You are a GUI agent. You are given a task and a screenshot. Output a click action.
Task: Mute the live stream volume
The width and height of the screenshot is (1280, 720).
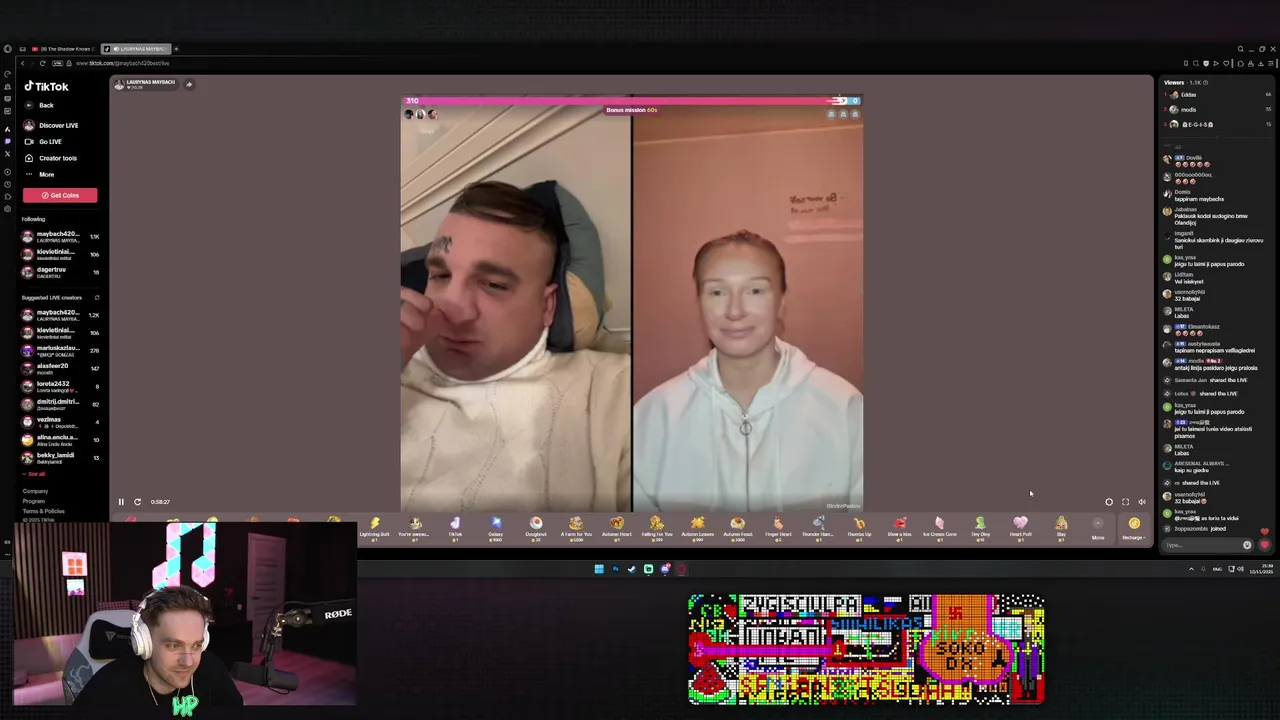pos(1142,502)
